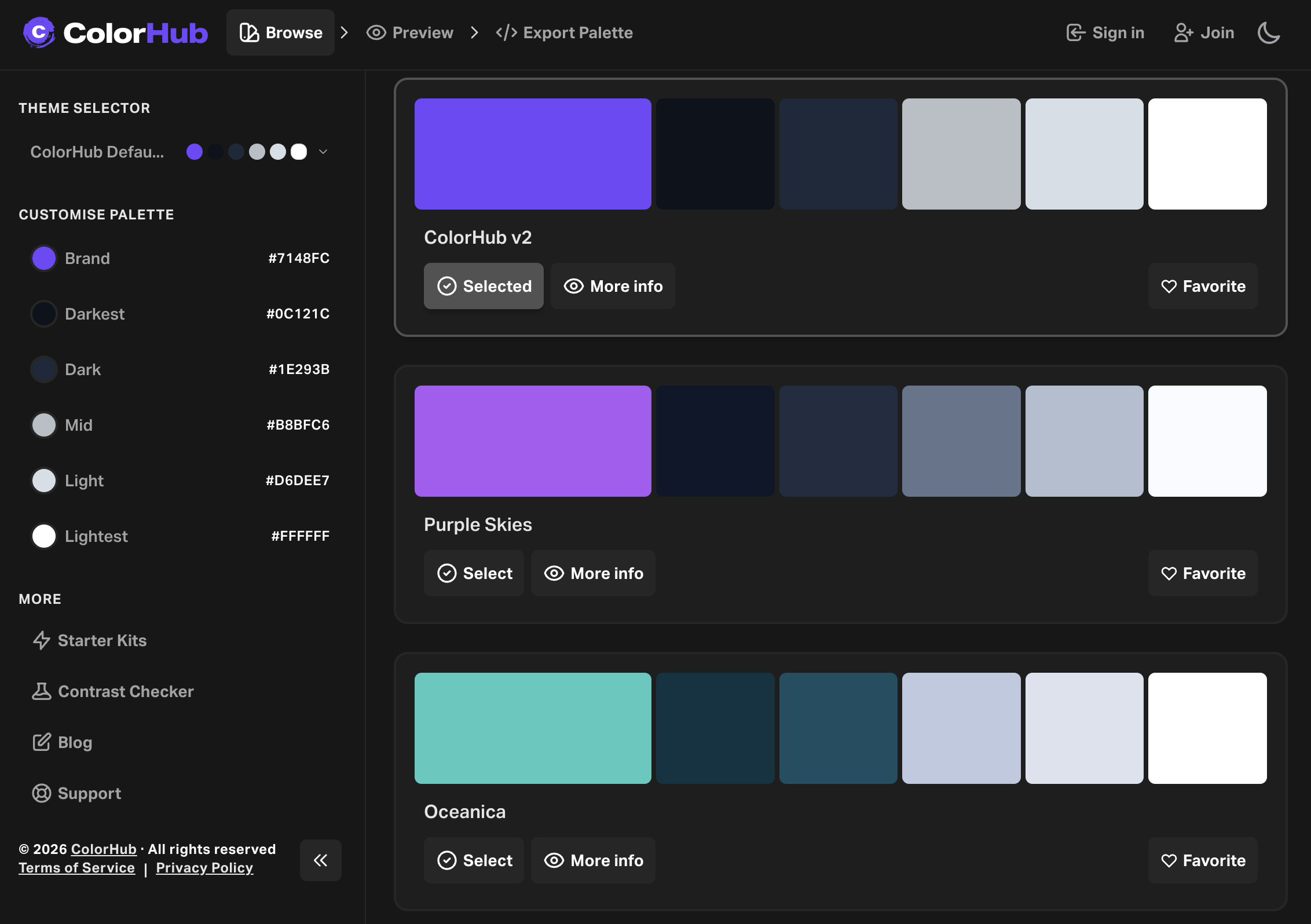1311x924 pixels.
Task: Expand the ColorHub Default theme dropdown
Action: click(179, 152)
